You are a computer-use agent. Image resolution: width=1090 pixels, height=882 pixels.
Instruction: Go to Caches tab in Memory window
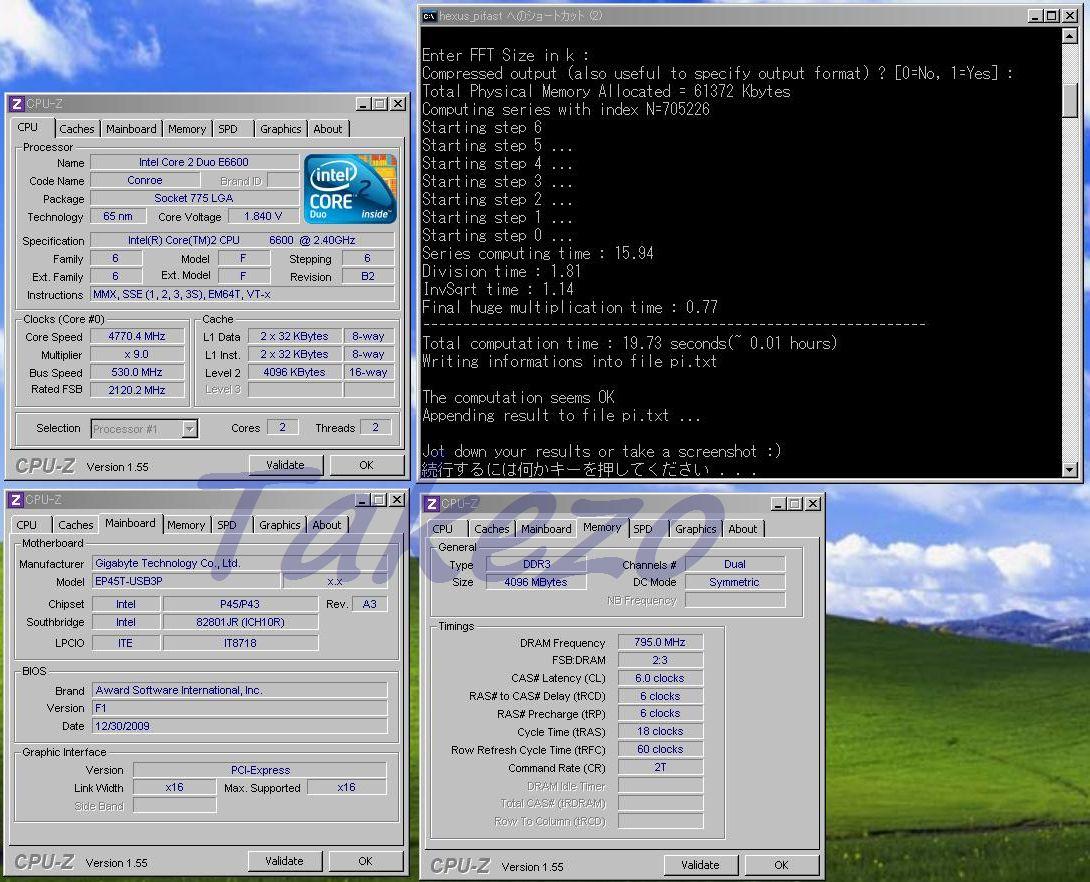tap(491, 529)
